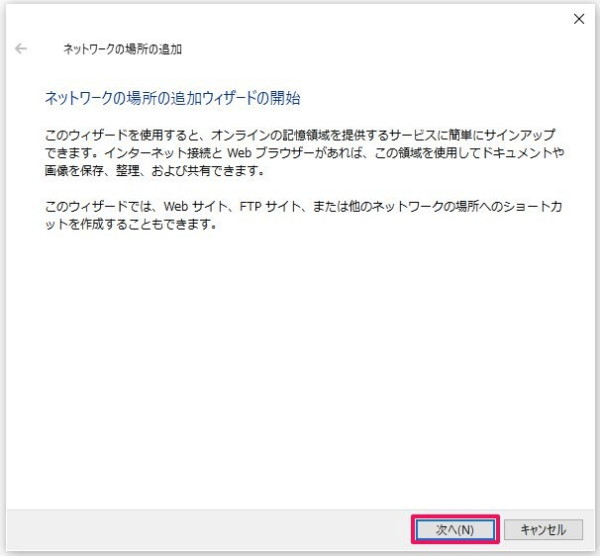This screenshot has height=556, width=600.
Task: Click heading ネットワークの場所の追加ウィザードの開始
Action: point(173,98)
